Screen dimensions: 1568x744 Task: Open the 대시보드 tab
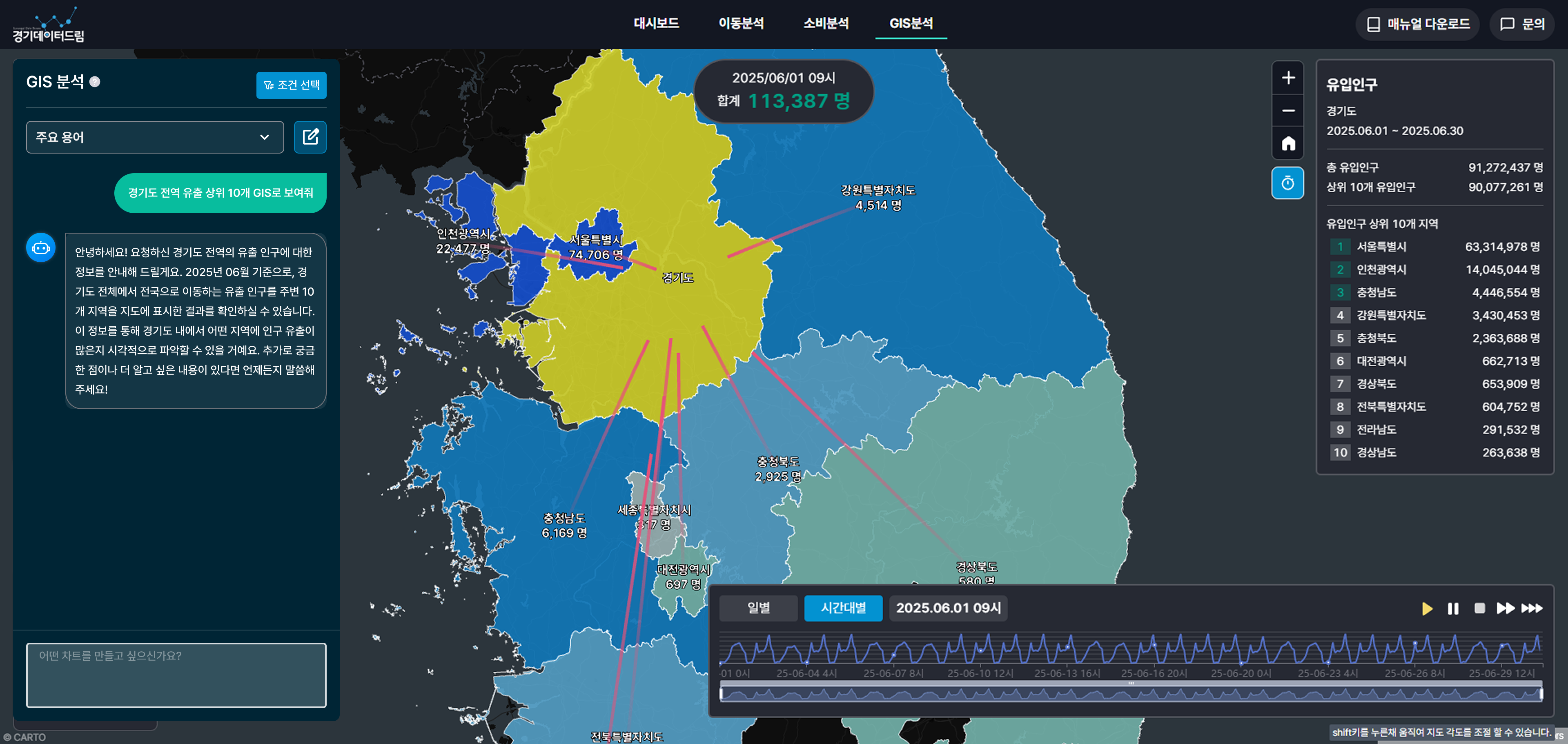[656, 23]
